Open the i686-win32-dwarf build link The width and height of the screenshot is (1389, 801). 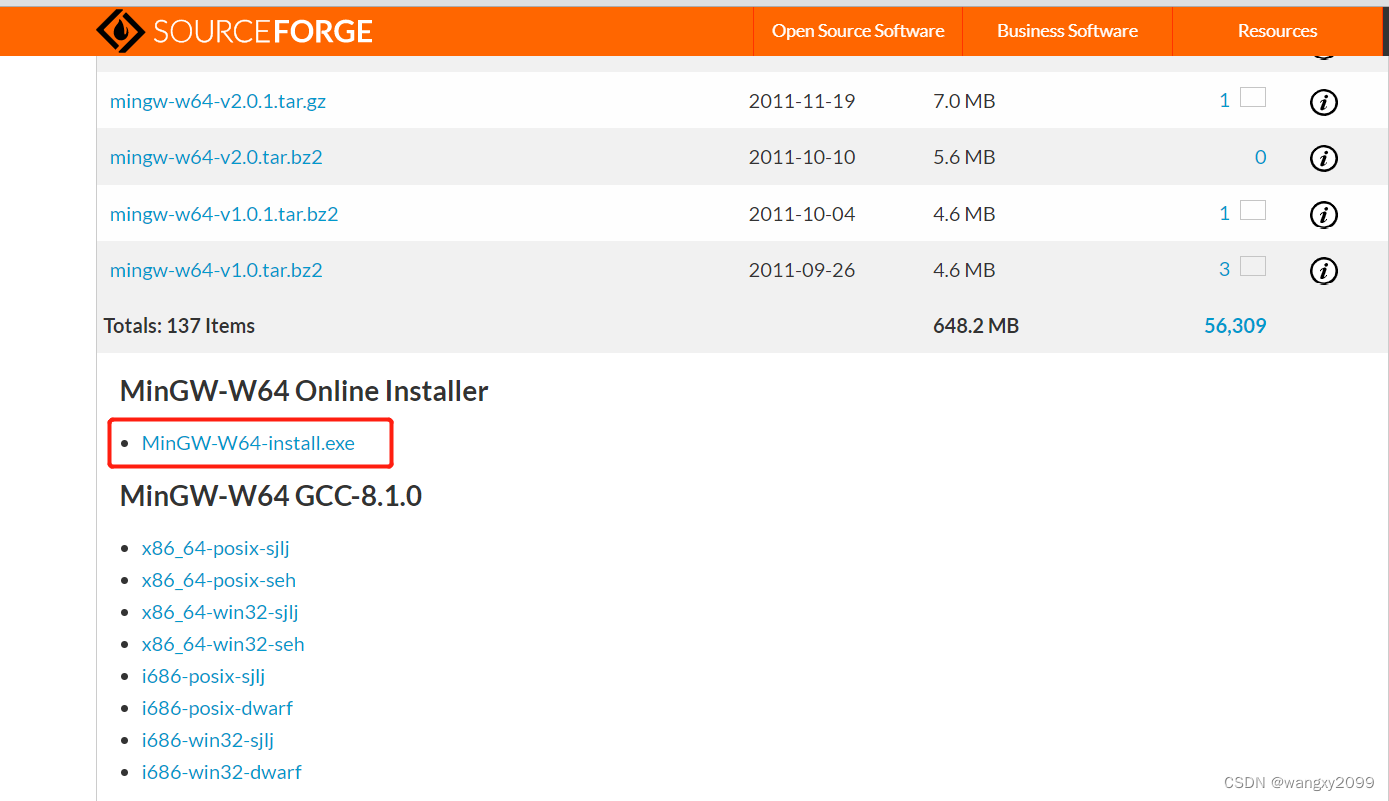[x=221, y=772]
